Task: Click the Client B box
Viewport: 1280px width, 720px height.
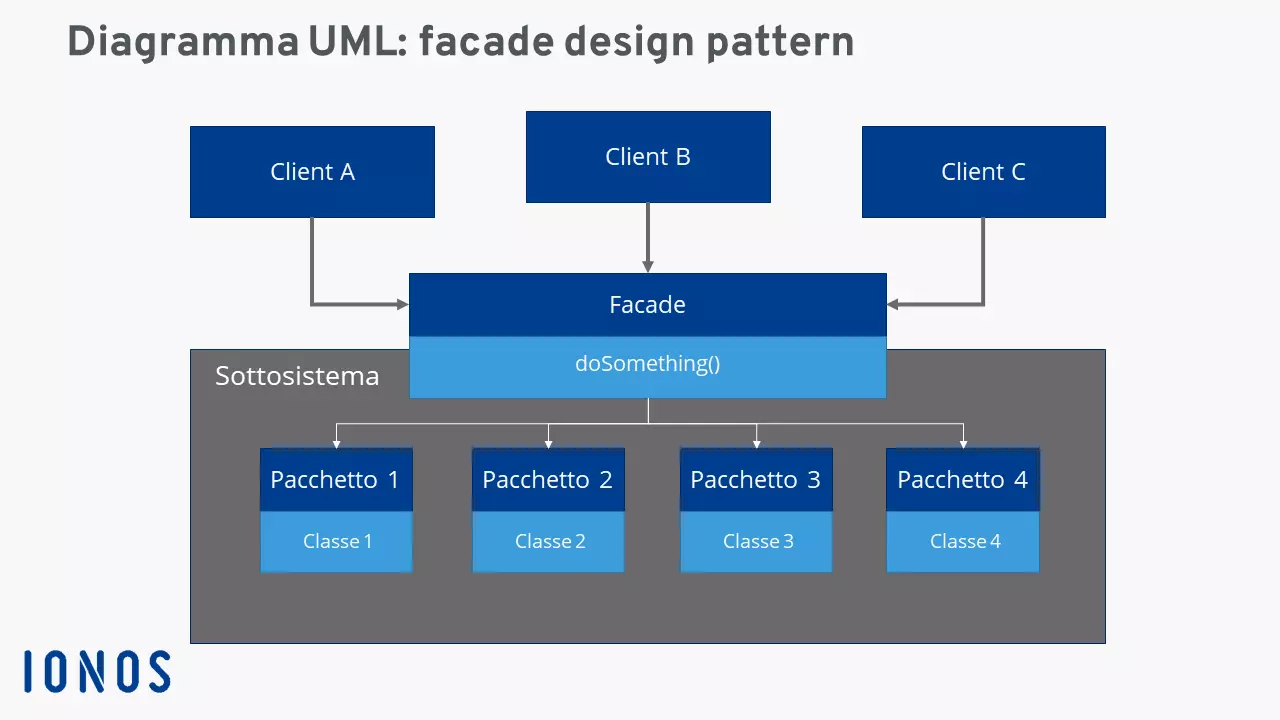Action: pyautogui.click(x=648, y=157)
